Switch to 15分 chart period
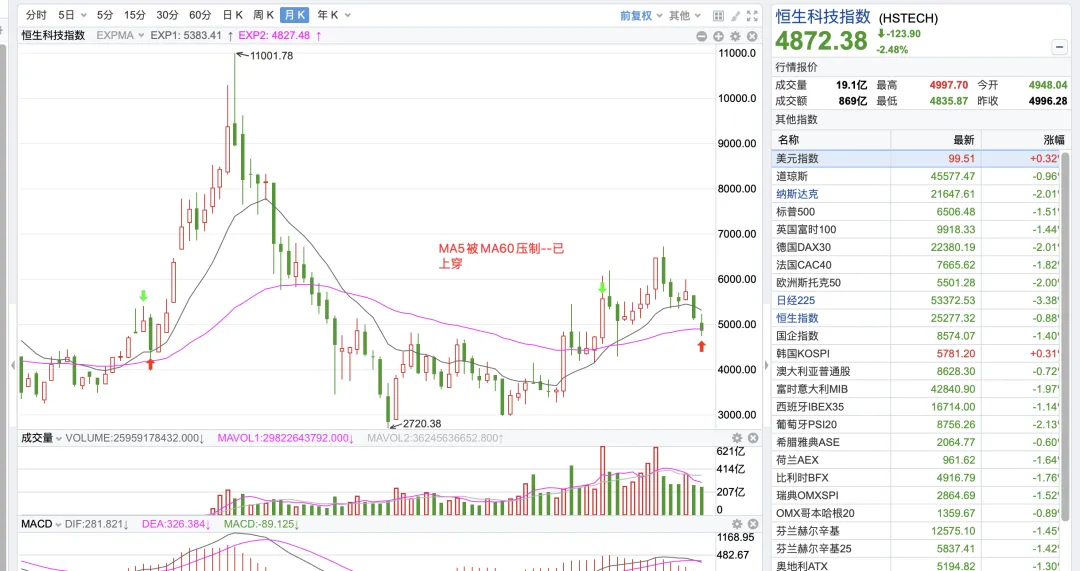 (135, 15)
